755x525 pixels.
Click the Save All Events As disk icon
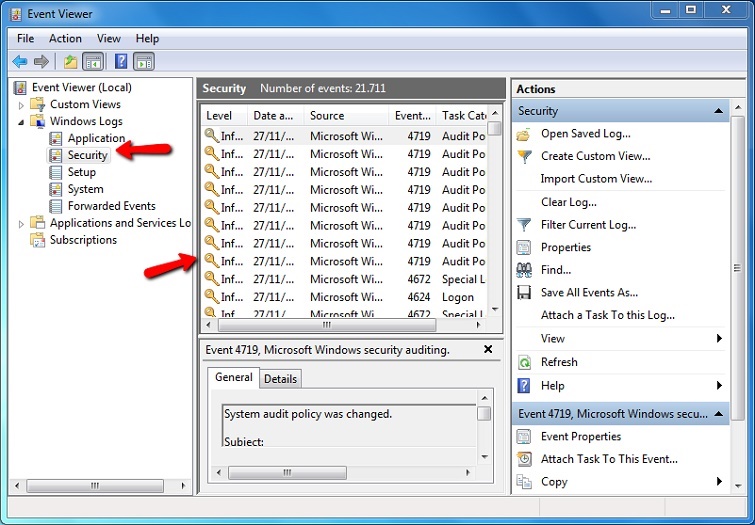click(524, 293)
